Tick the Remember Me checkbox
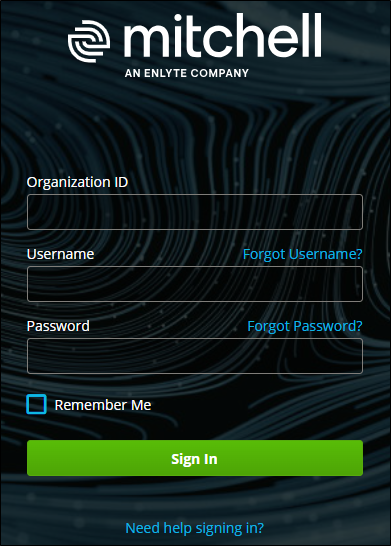 37,404
